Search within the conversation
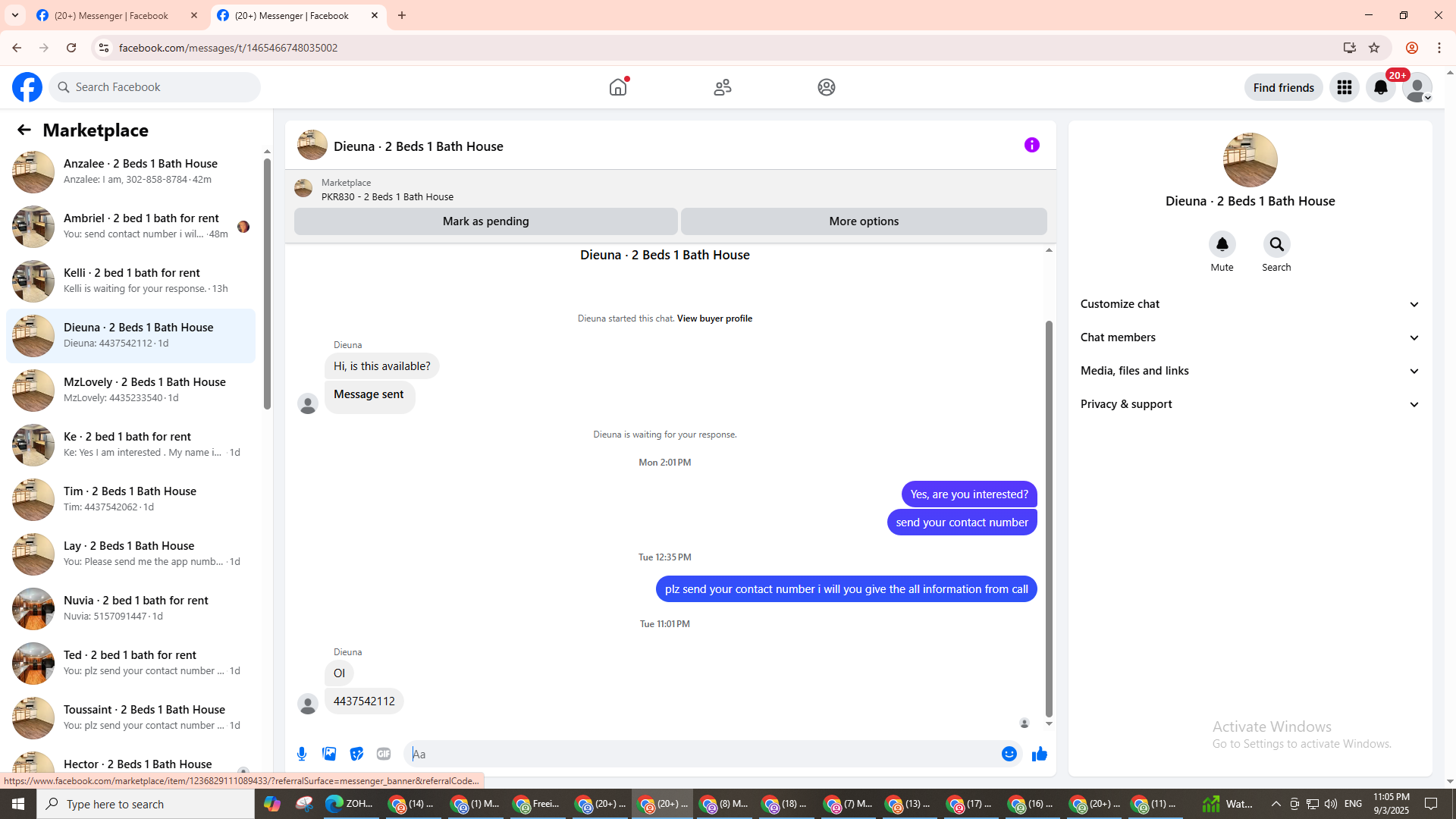The height and width of the screenshot is (819, 1456). coord(1277,244)
